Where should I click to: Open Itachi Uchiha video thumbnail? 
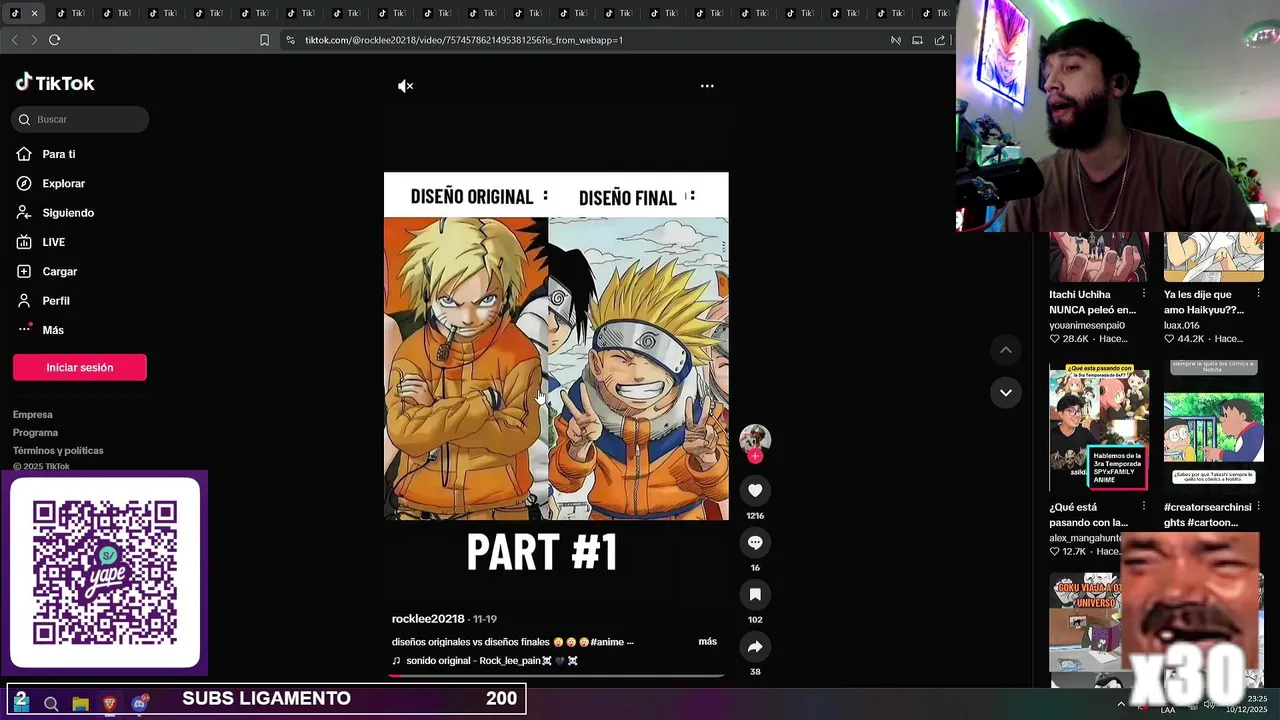1099,257
